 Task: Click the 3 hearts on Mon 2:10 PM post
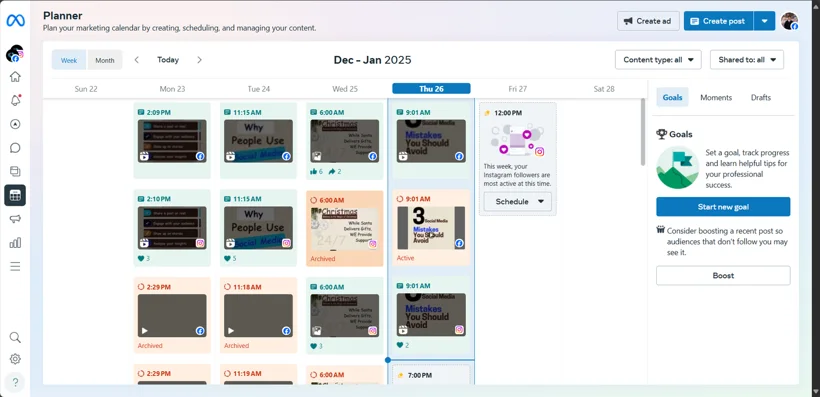144,258
